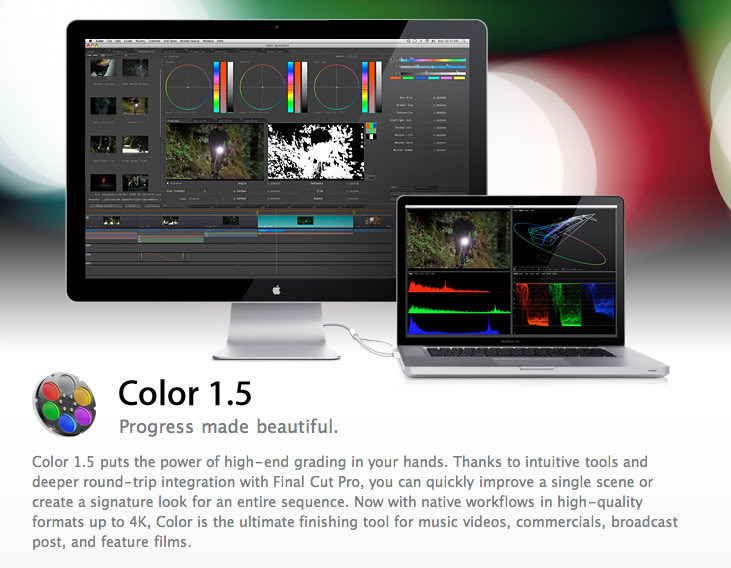The height and width of the screenshot is (568, 731).
Task: Select the green color swatch
Action: click(x=408, y=78)
